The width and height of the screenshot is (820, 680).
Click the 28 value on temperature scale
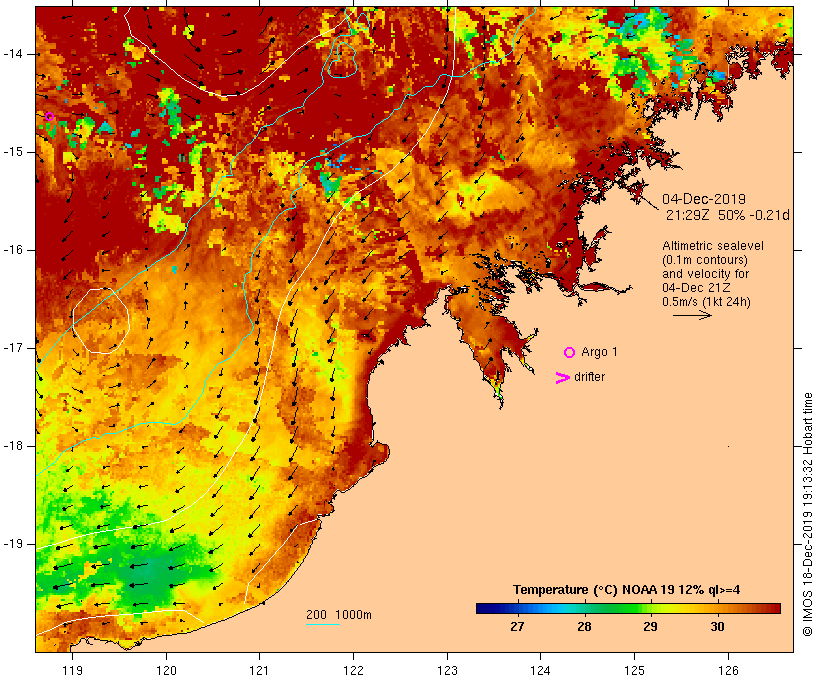(x=584, y=626)
